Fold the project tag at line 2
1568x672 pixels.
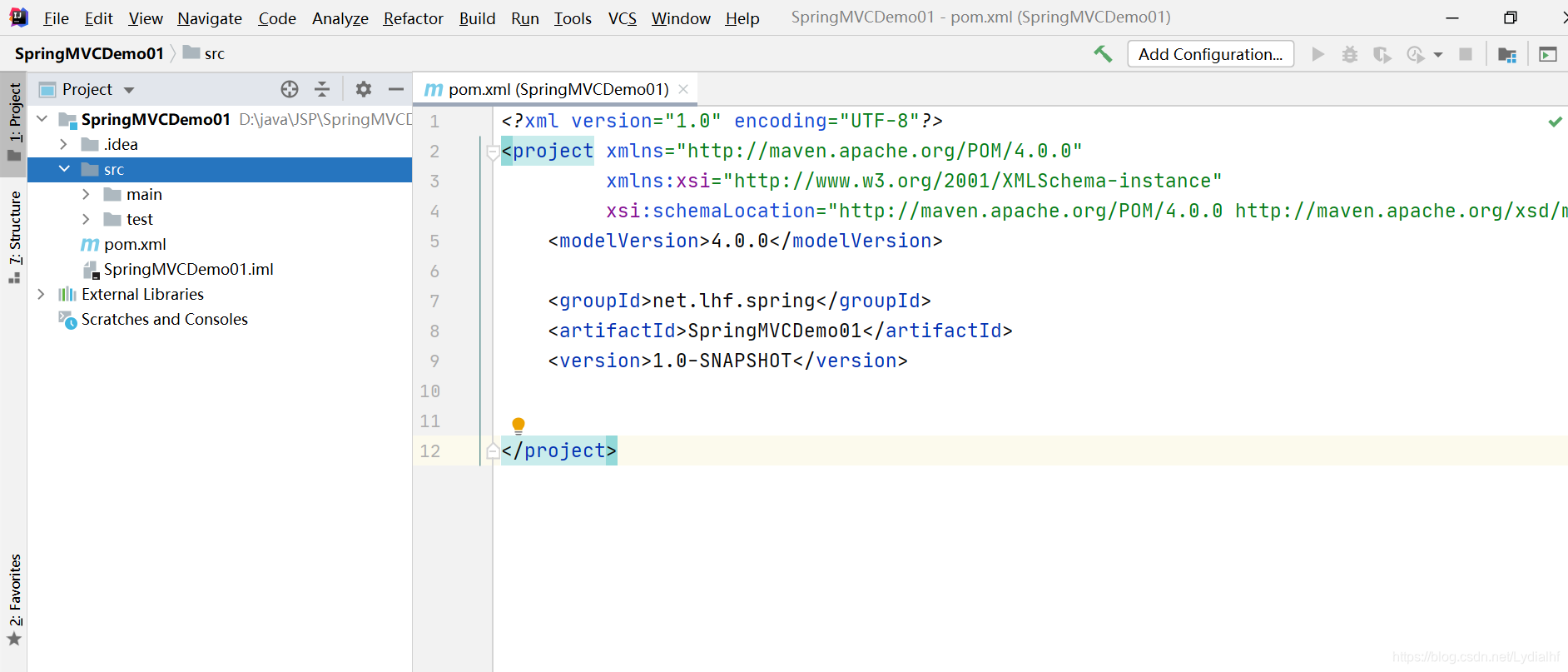pos(492,152)
